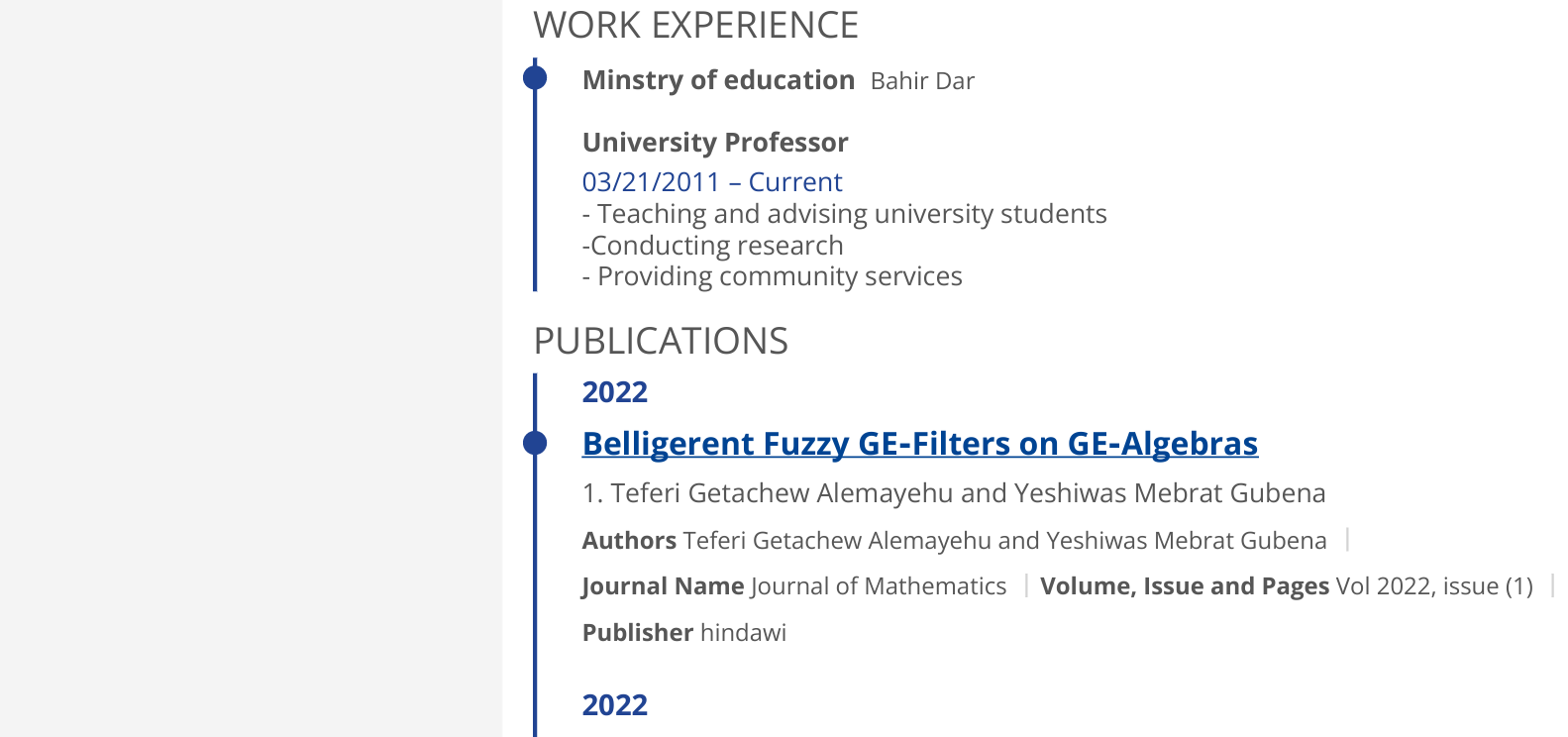The image size is (1568, 737).
Task: Open the Belligerent Fuzzy GE-Filters on GE-Algebras link
Action: [x=919, y=444]
